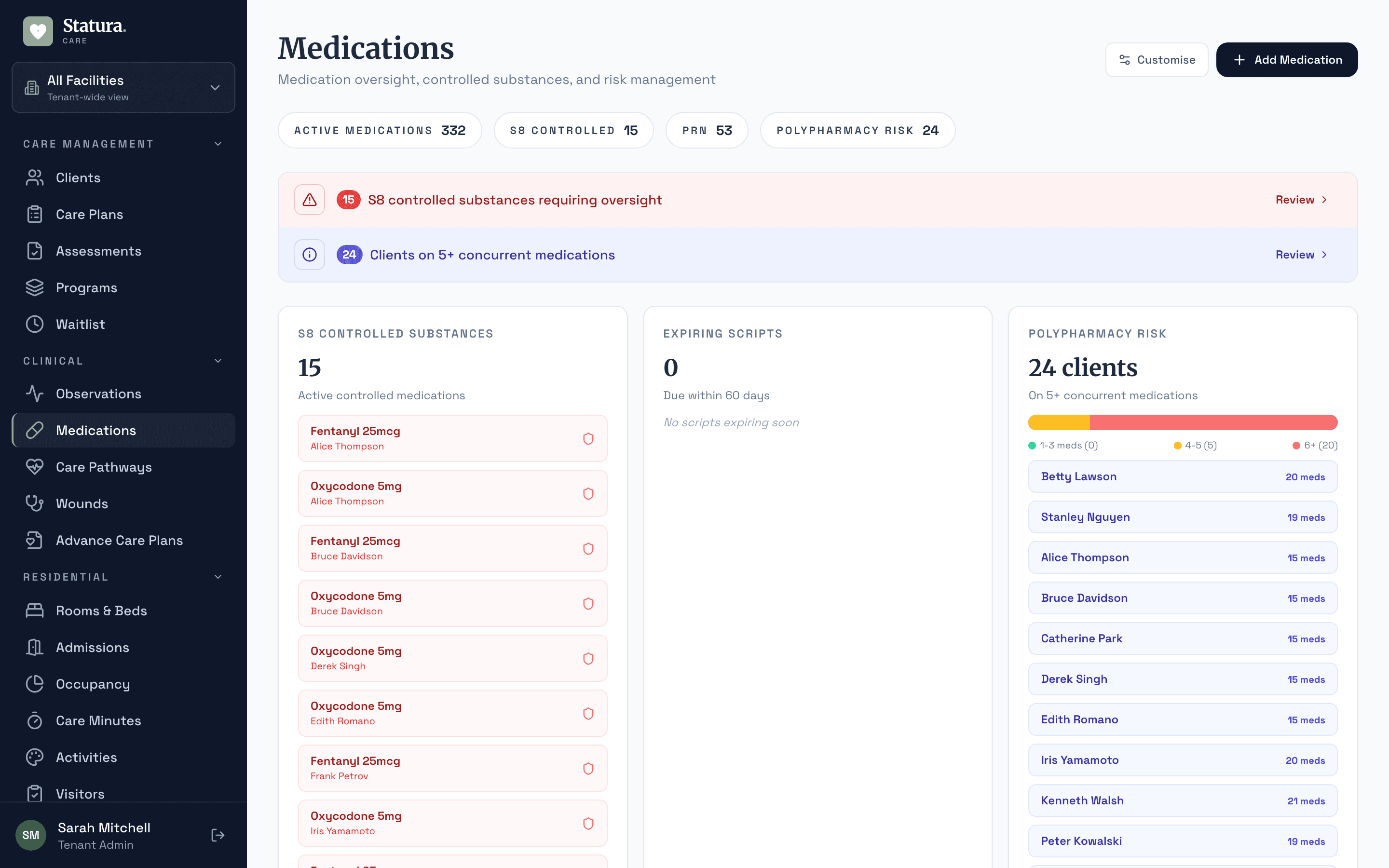The height and width of the screenshot is (868, 1389).
Task: Click the 4-5 (5) legend item
Action: [x=1195, y=446]
